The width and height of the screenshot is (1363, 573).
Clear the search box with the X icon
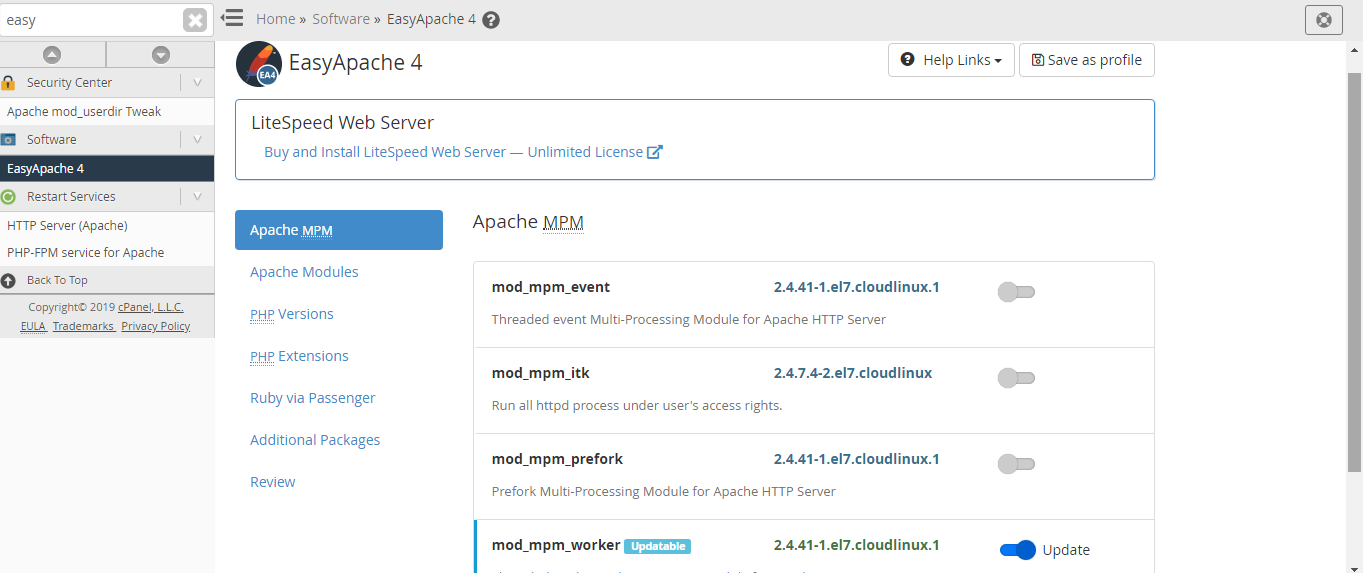tap(195, 20)
